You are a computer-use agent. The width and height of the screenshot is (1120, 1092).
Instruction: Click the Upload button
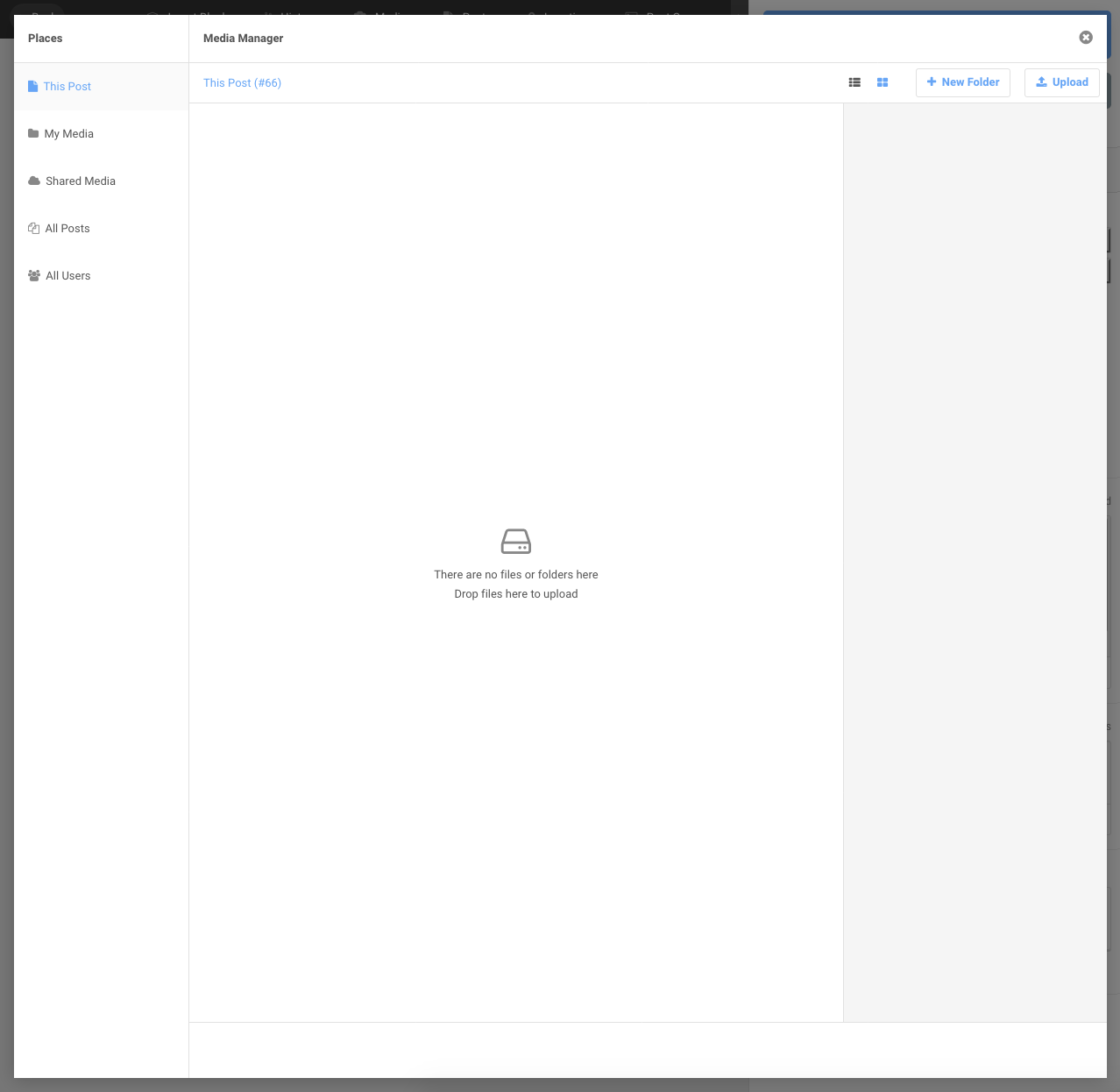coord(1062,82)
